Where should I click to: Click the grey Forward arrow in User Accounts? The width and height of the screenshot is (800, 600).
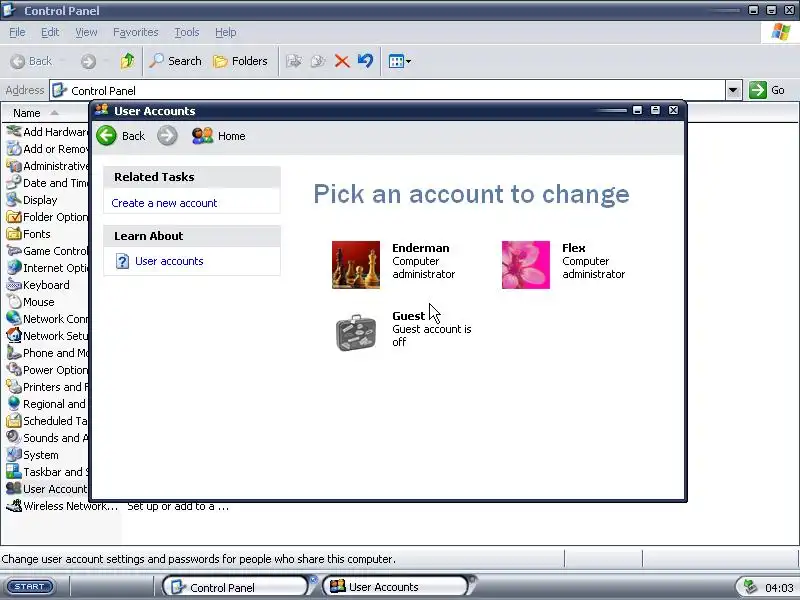[167, 136]
